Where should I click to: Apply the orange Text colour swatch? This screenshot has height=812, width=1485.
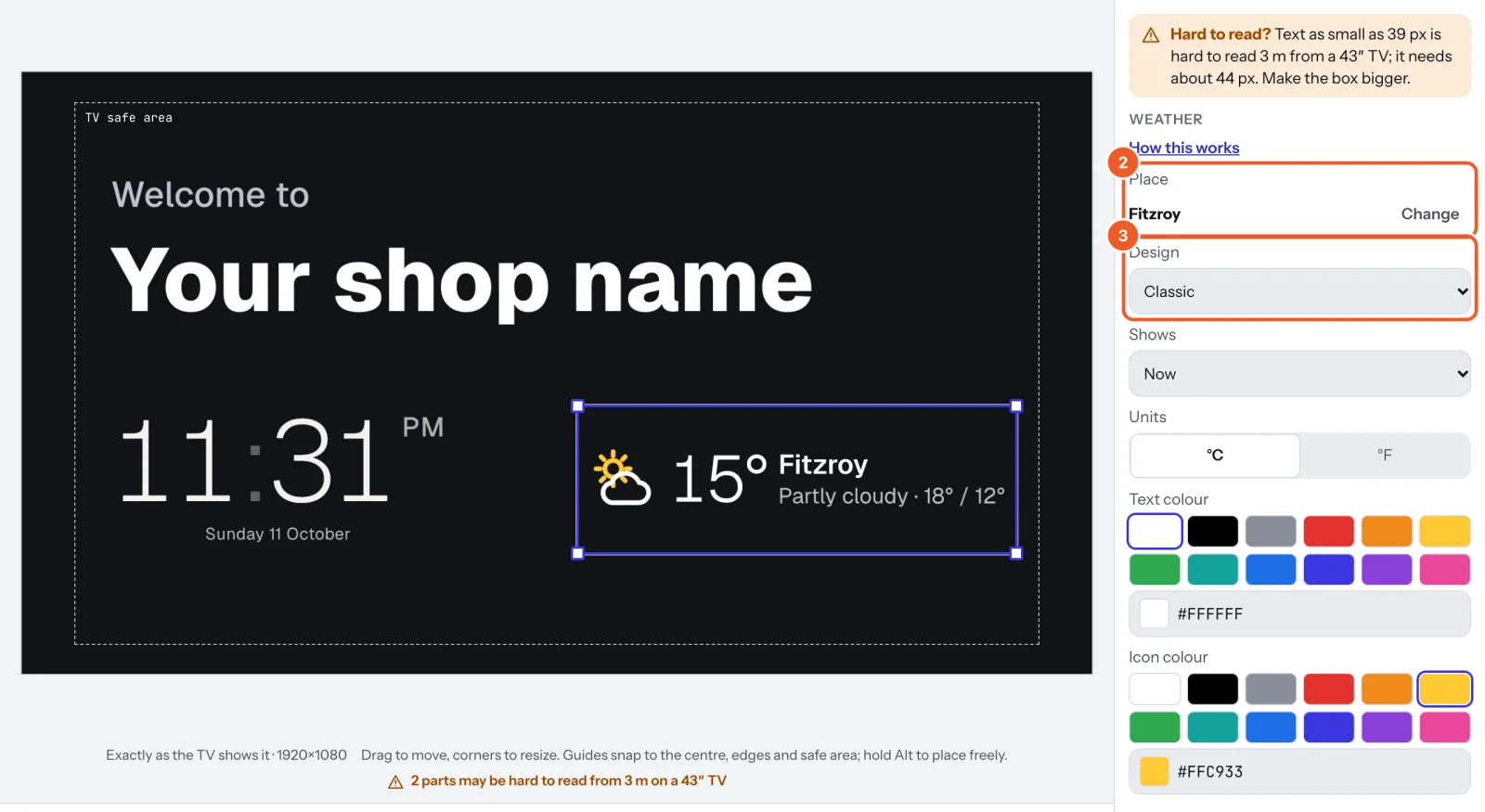click(x=1387, y=532)
